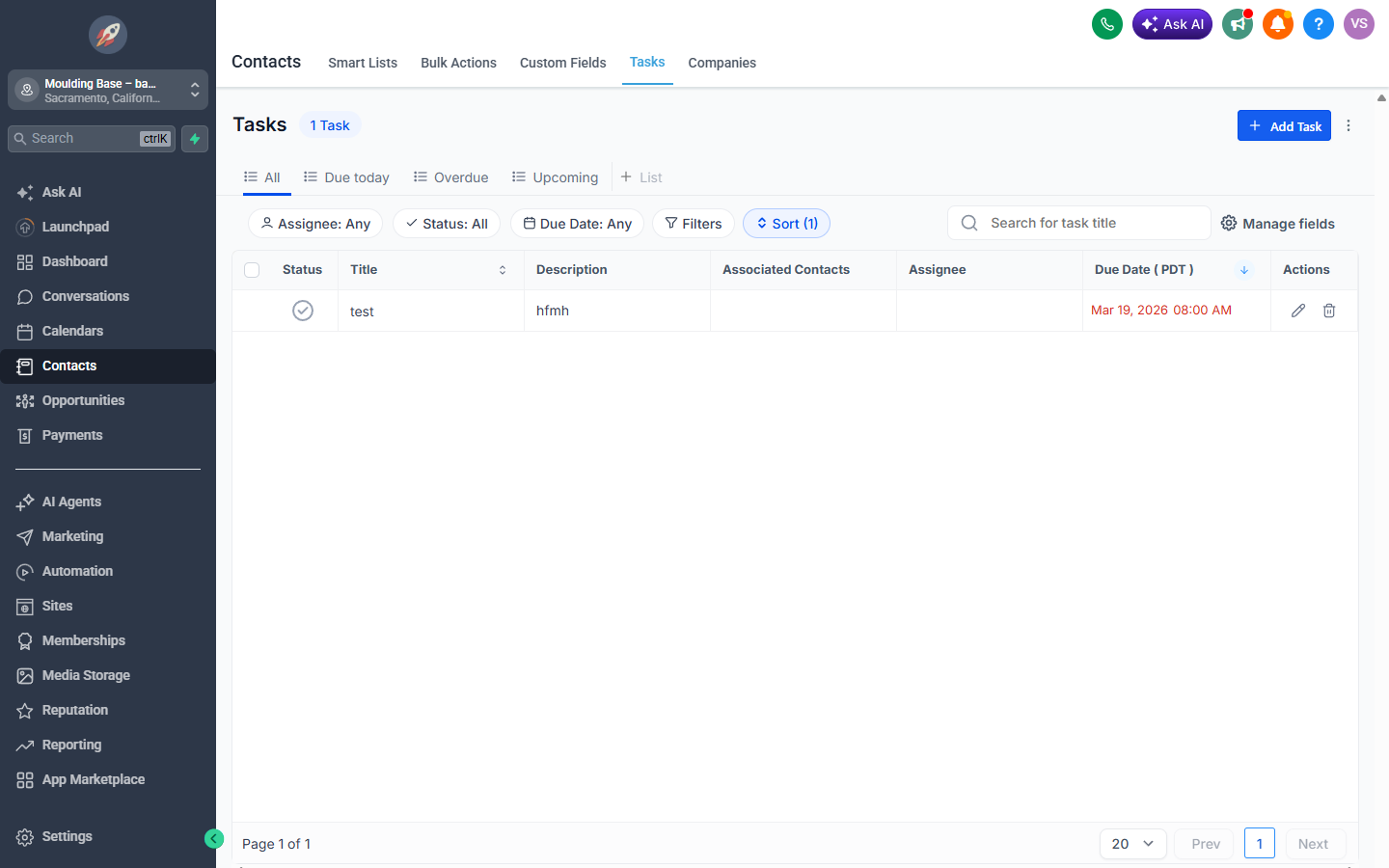Delete the test task with trash icon
Viewport: 1389px width, 868px height.
pyautogui.click(x=1329, y=311)
